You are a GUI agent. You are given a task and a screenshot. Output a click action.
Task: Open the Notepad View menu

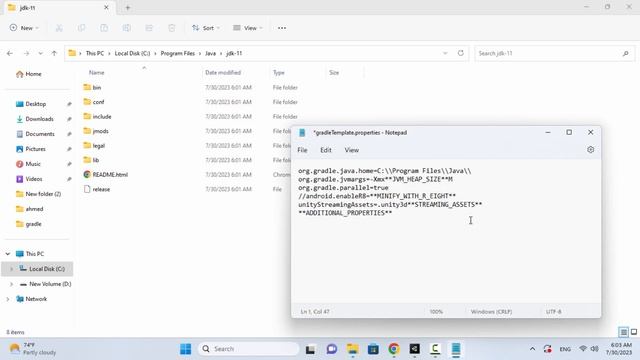pyautogui.click(x=351, y=150)
